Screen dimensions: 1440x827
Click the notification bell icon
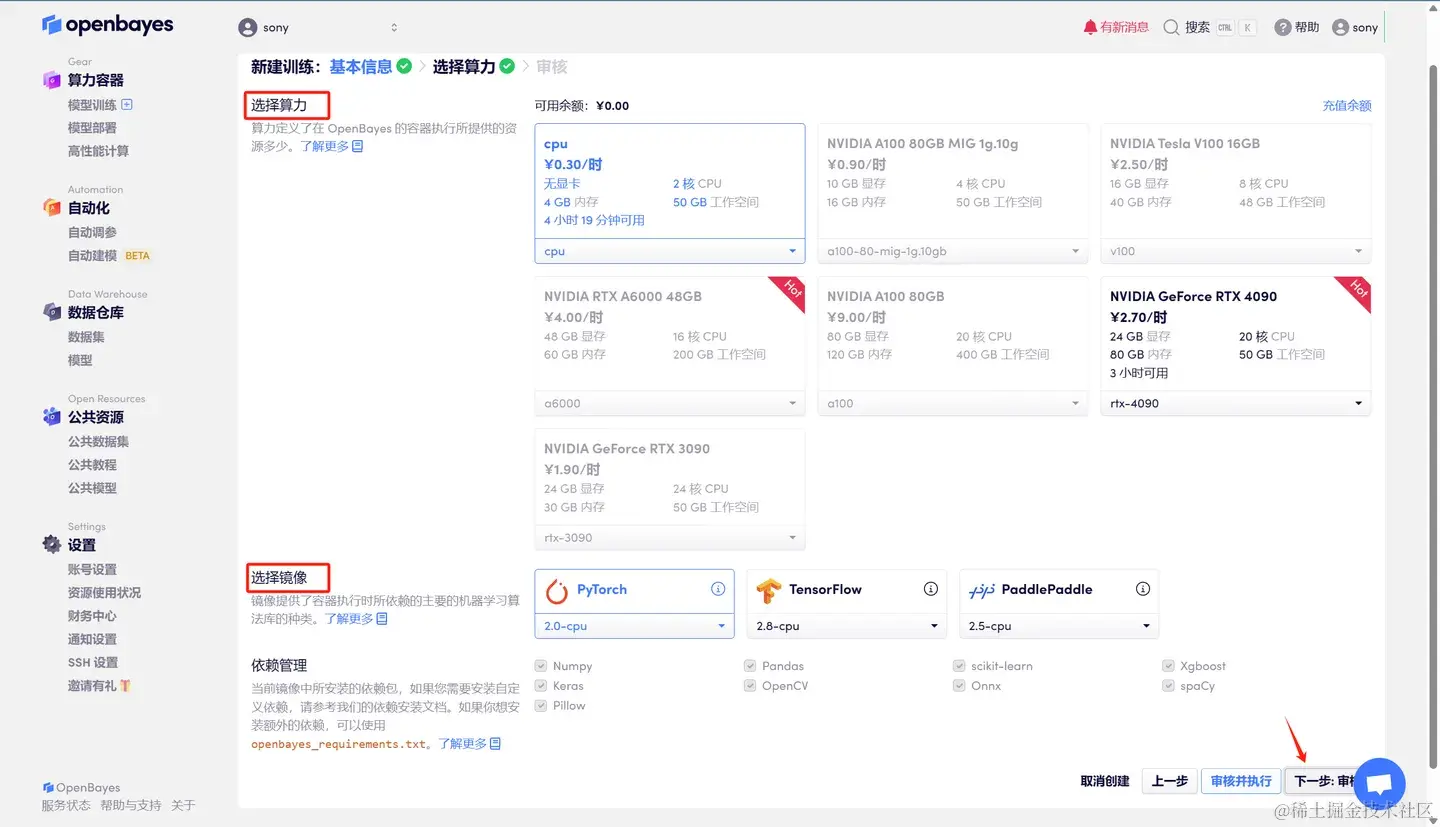click(x=1090, y=27)
